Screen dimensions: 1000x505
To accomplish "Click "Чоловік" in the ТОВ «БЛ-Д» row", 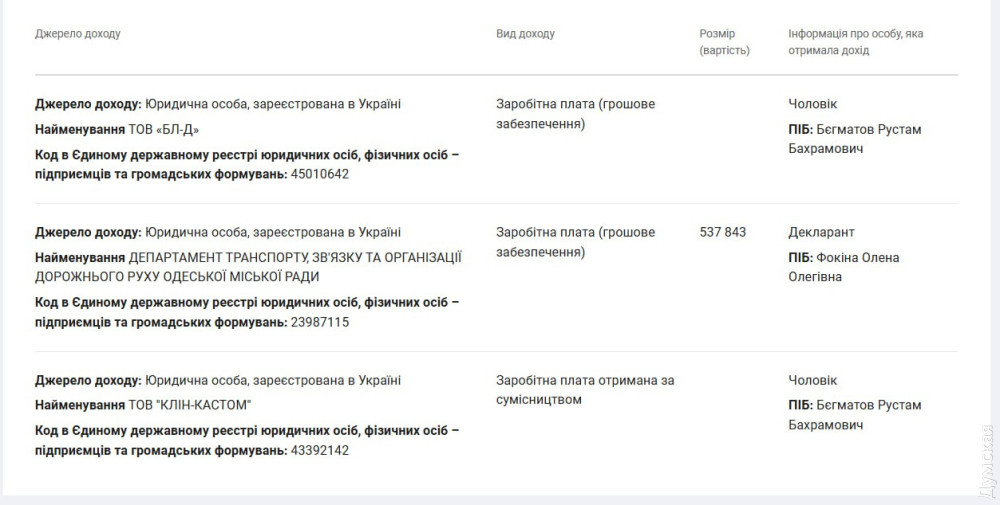I will click(x=812, y=104).
